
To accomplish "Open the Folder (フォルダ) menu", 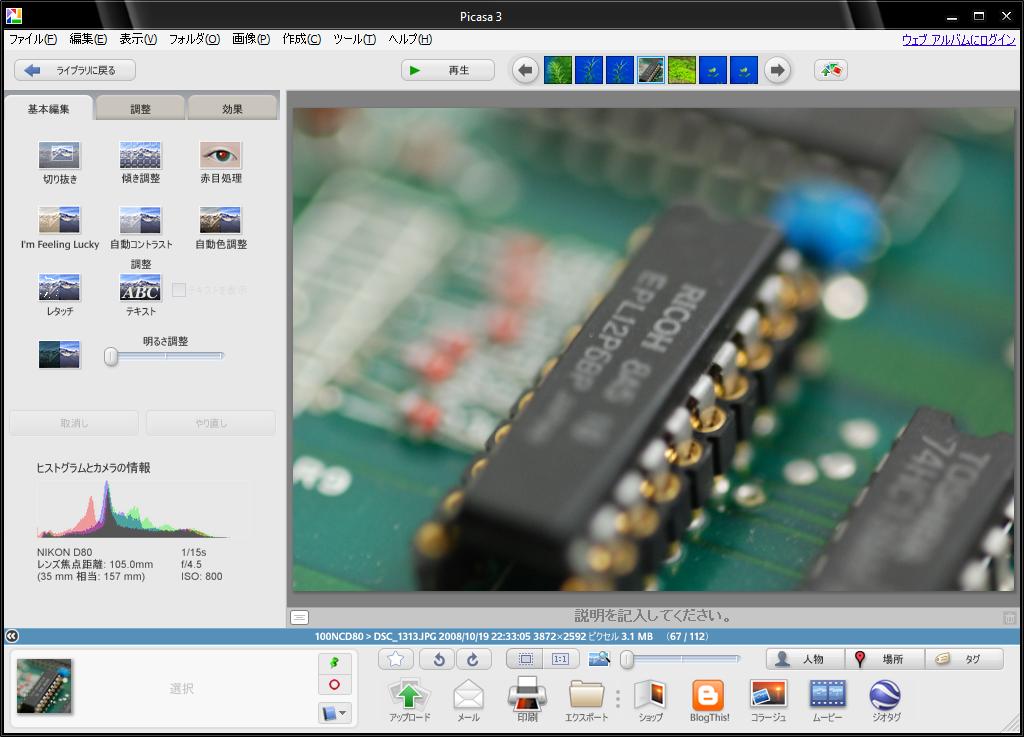I will [x=194, y=39].
